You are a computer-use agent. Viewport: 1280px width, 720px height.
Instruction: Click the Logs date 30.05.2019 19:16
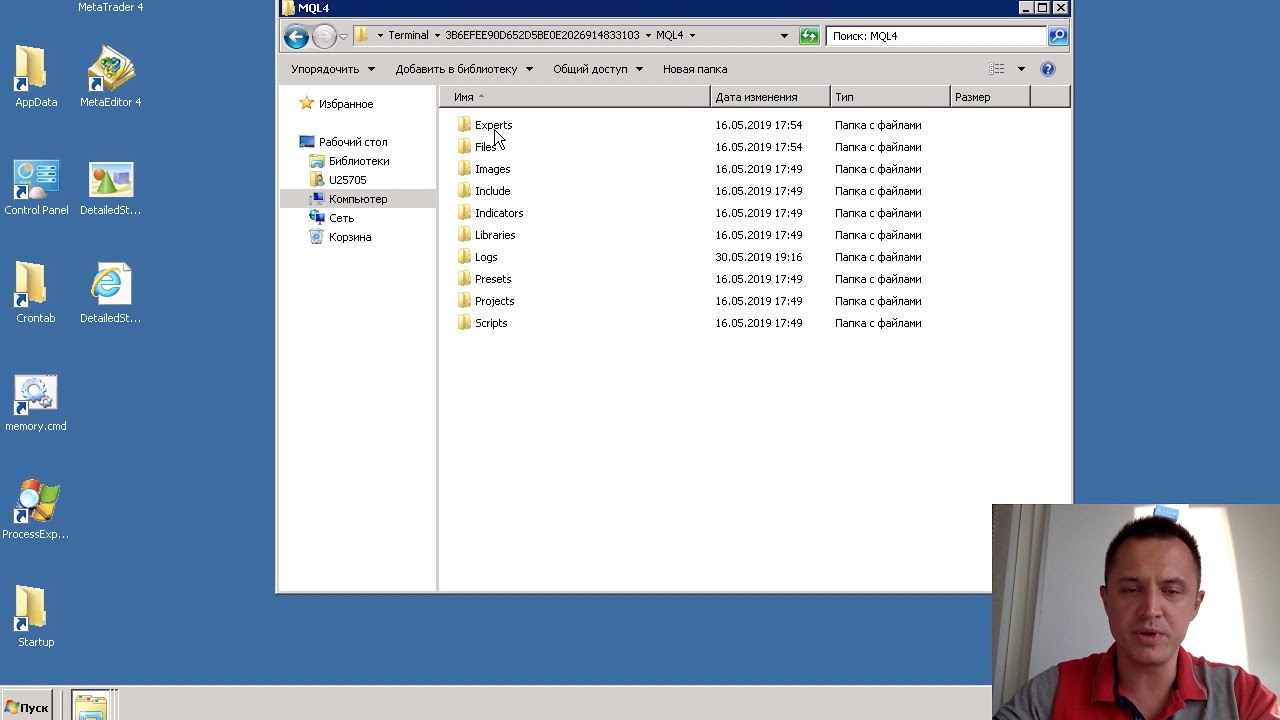(x=759, y=257)
